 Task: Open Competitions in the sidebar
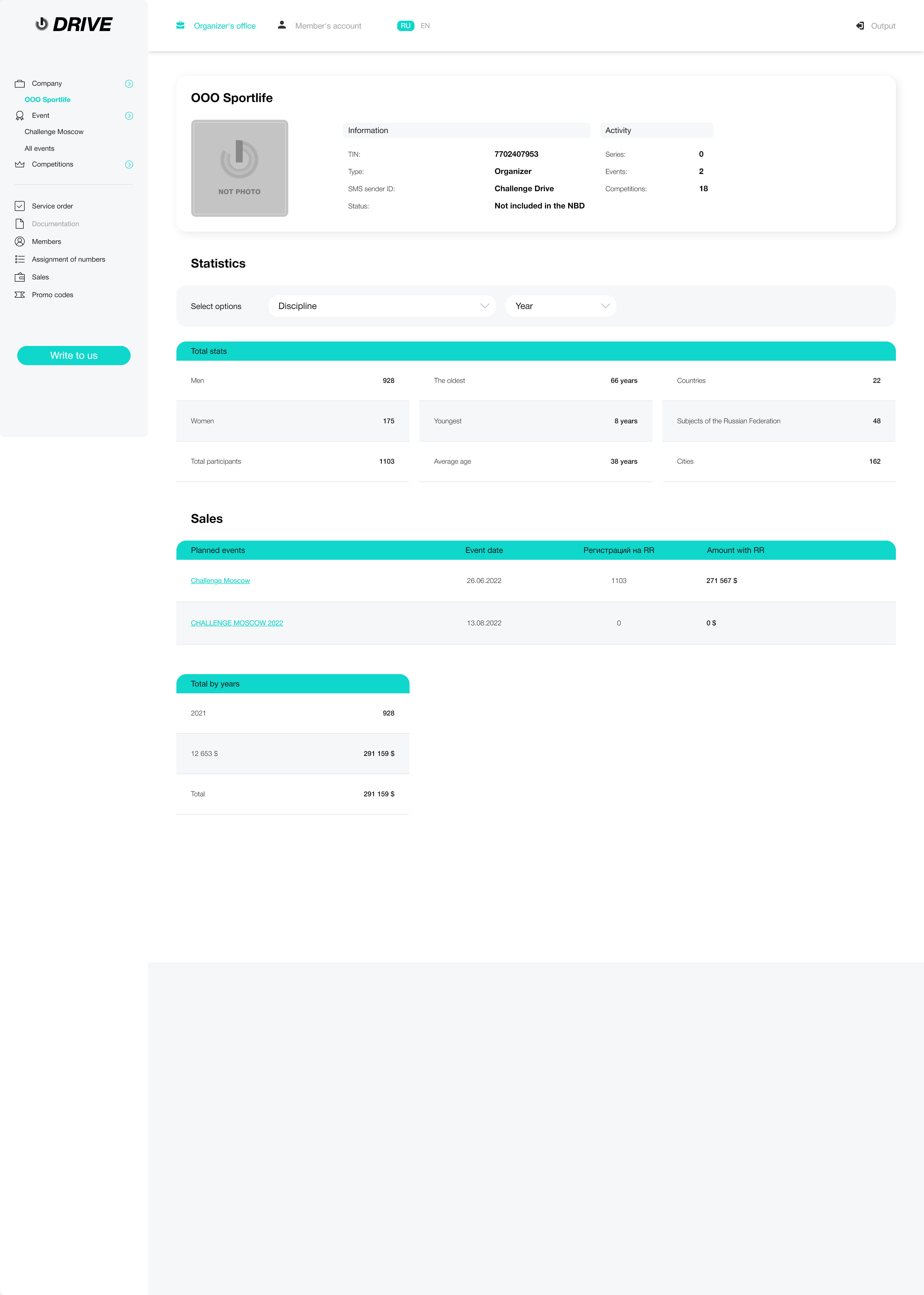point(52,164)
